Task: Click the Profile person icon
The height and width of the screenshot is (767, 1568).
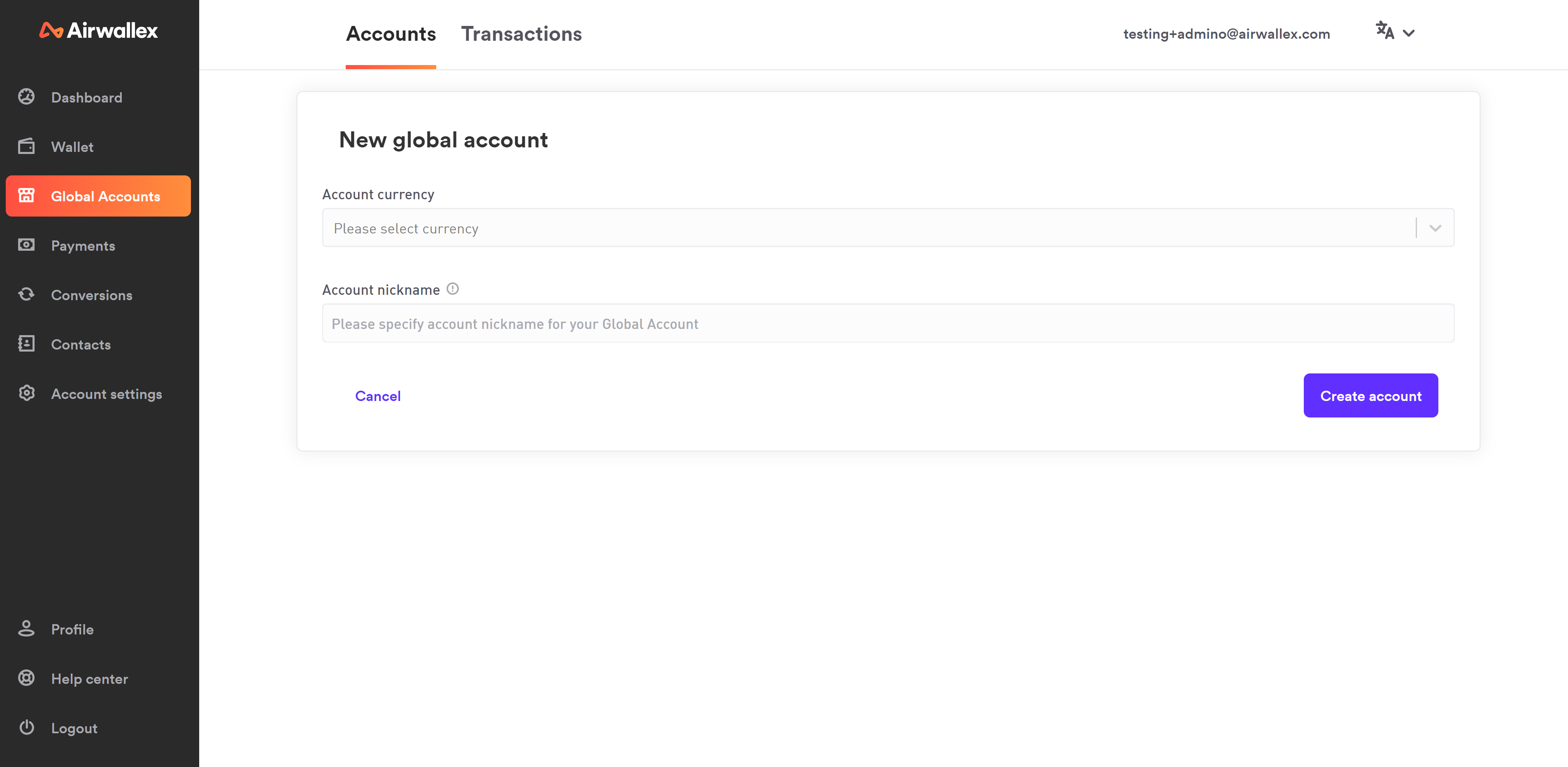Action: (26, 629)
